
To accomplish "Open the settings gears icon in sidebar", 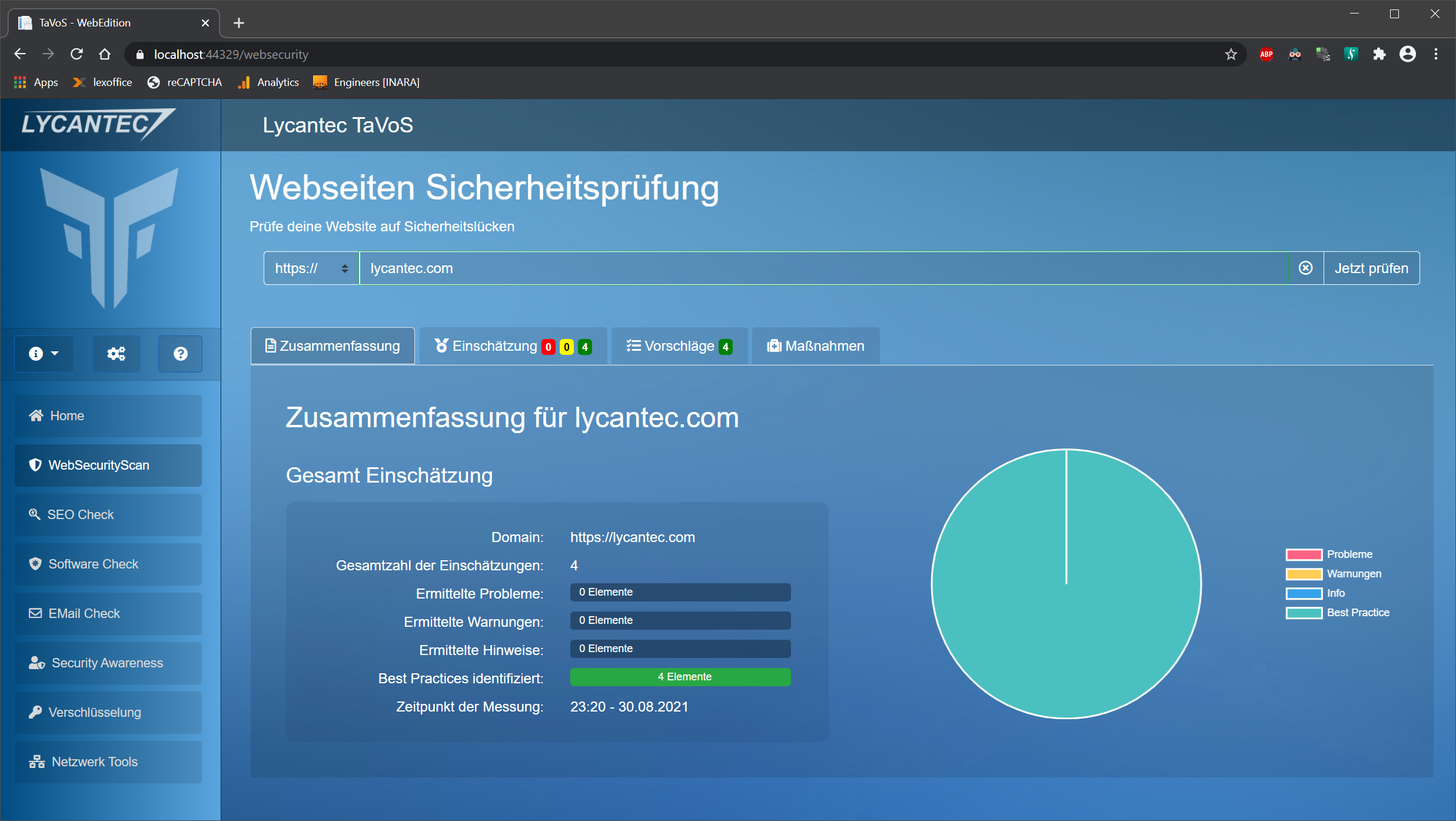I will [116, 354].
